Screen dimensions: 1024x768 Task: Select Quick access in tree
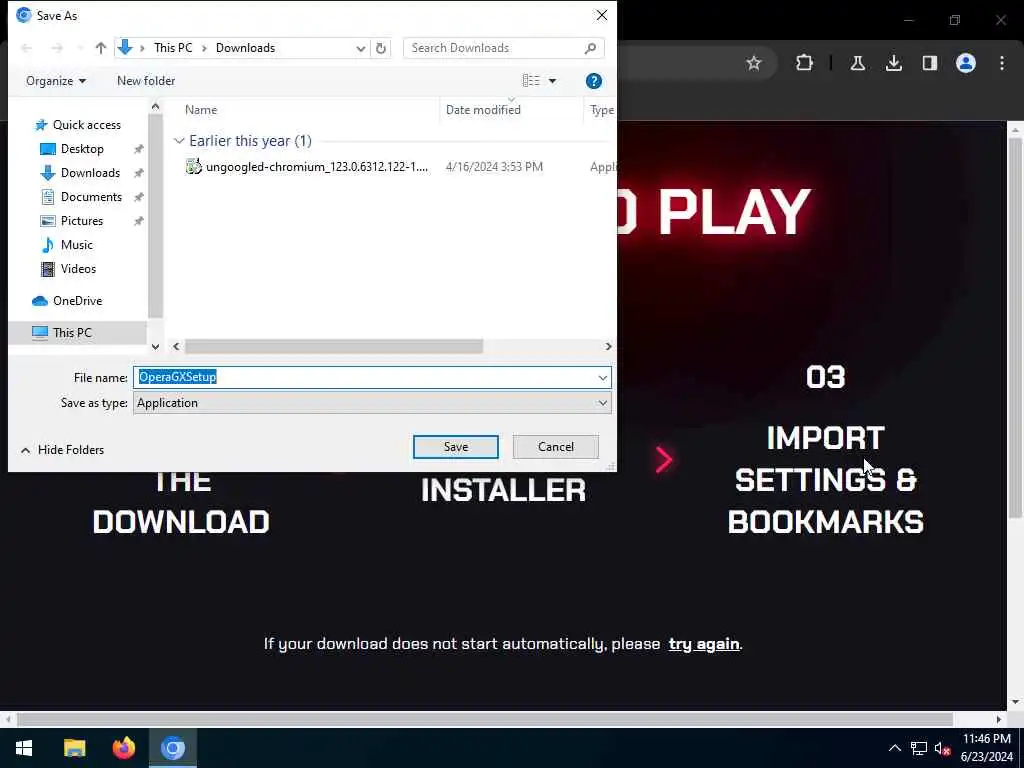(x=78, y=125)
